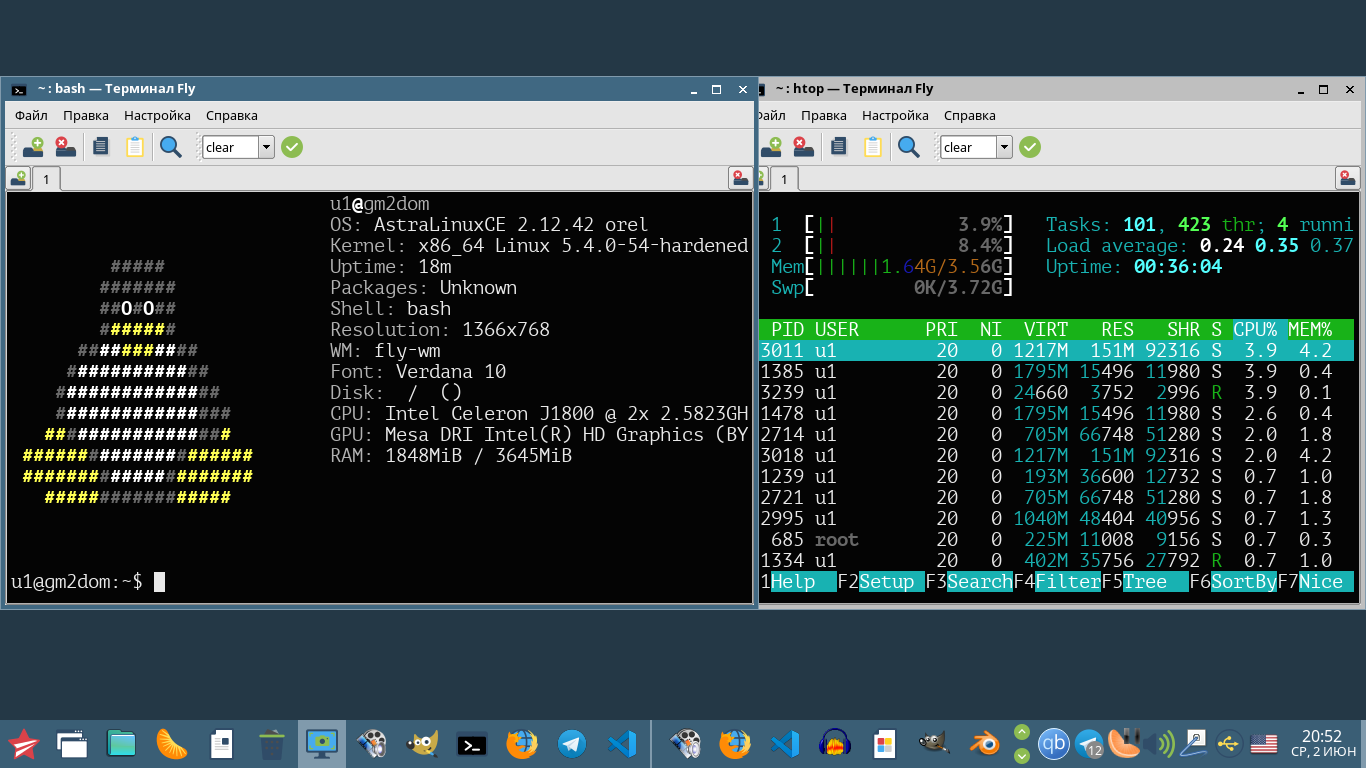This screenshot has height=768, width=1366.
Task: Click the close tab toolbar icon in the htop window
Action: (803, 147)
